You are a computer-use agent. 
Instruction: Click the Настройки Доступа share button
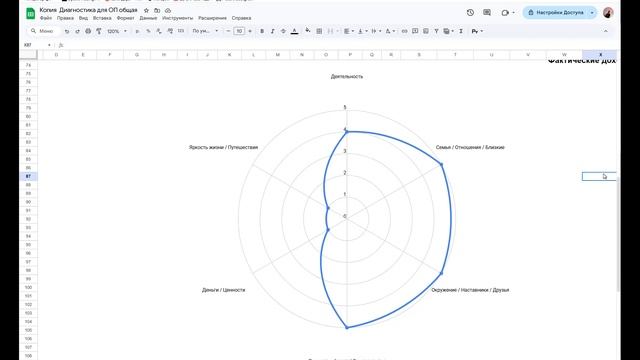pyautogui.click(x=556, y=13)
